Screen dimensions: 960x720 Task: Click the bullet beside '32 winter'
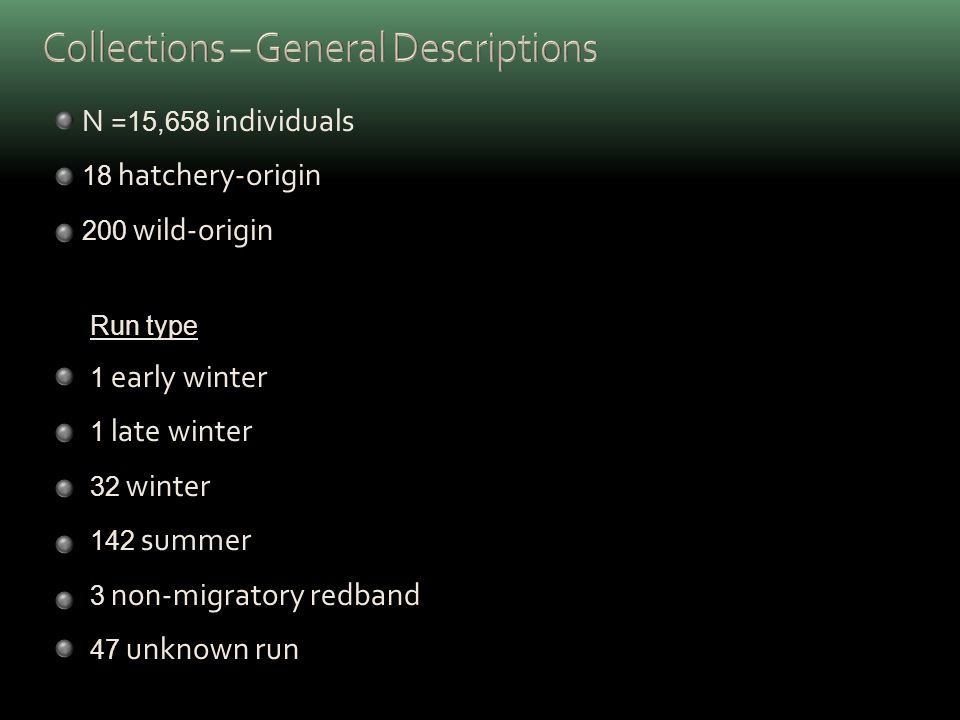point(64,488)
